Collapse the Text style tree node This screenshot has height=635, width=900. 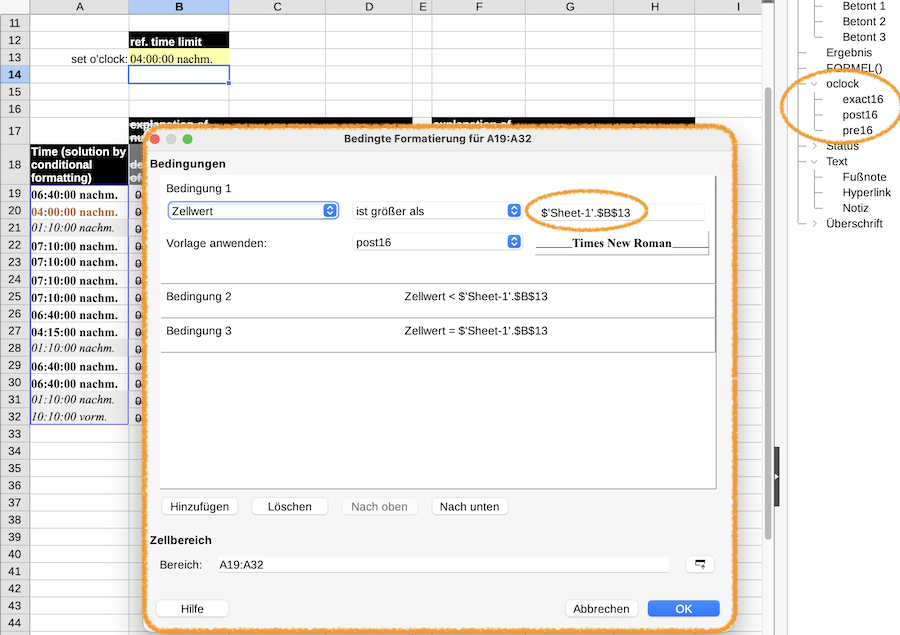814,162
